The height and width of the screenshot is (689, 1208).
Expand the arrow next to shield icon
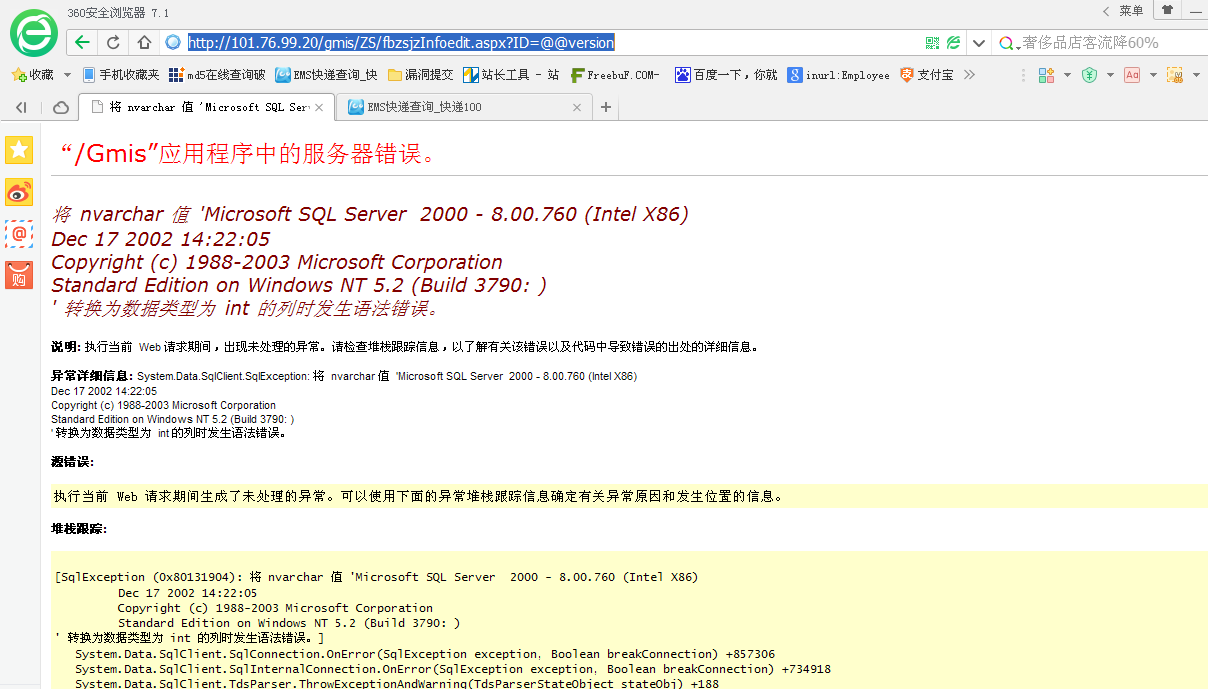pyautogui.click(x=1110, y=75)
